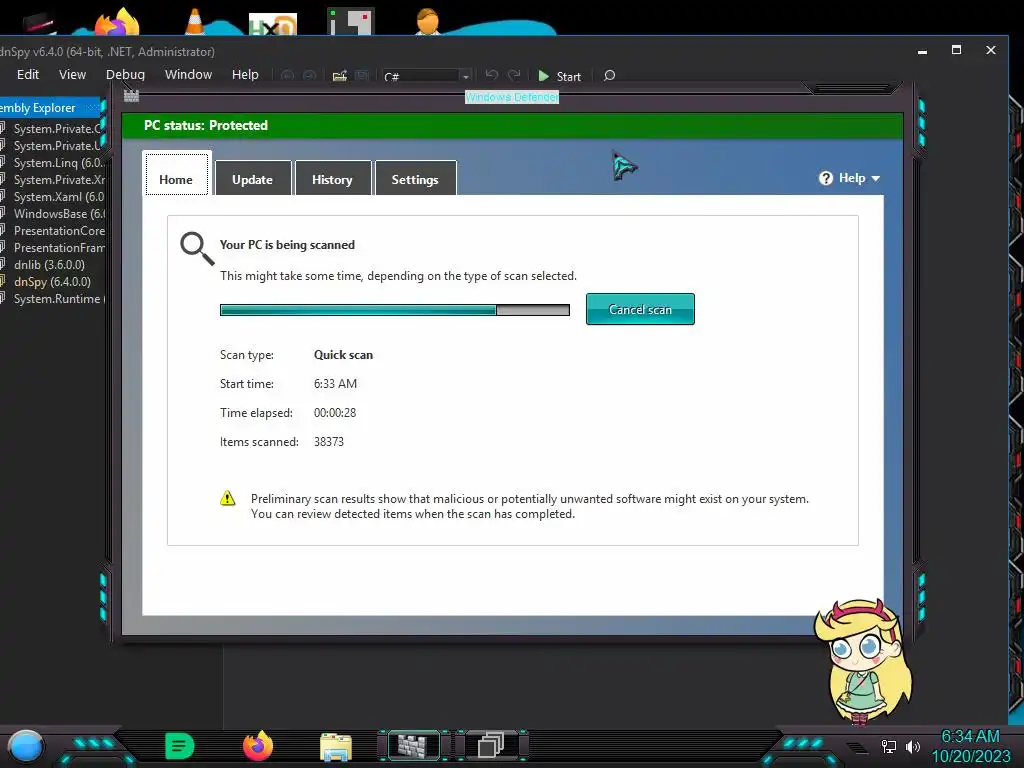
Task: Click the network tray icon
Action: (x=889, y=746)
